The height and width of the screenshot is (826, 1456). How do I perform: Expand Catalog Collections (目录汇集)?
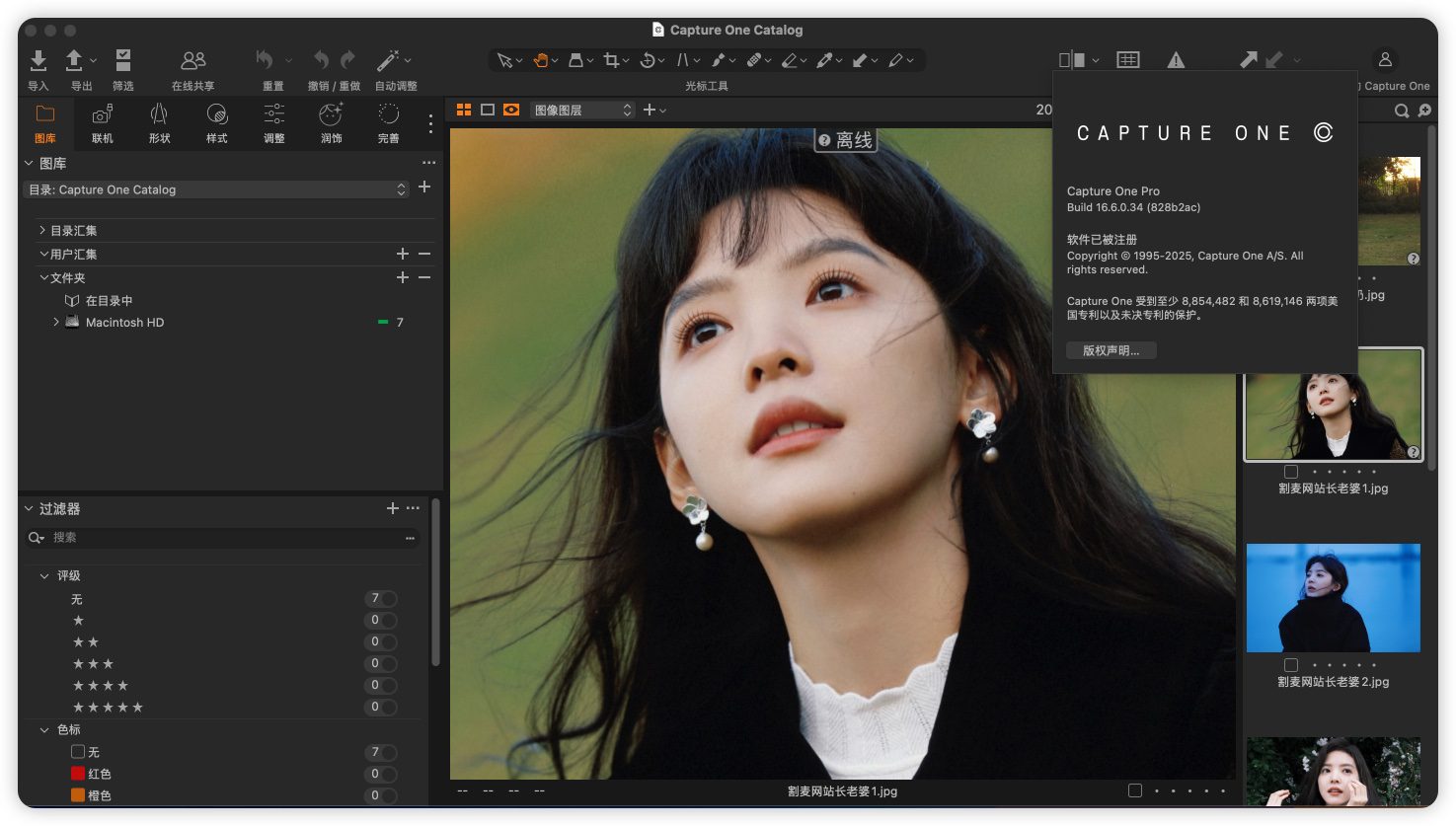pyautogui.click(x=42, y=230)
